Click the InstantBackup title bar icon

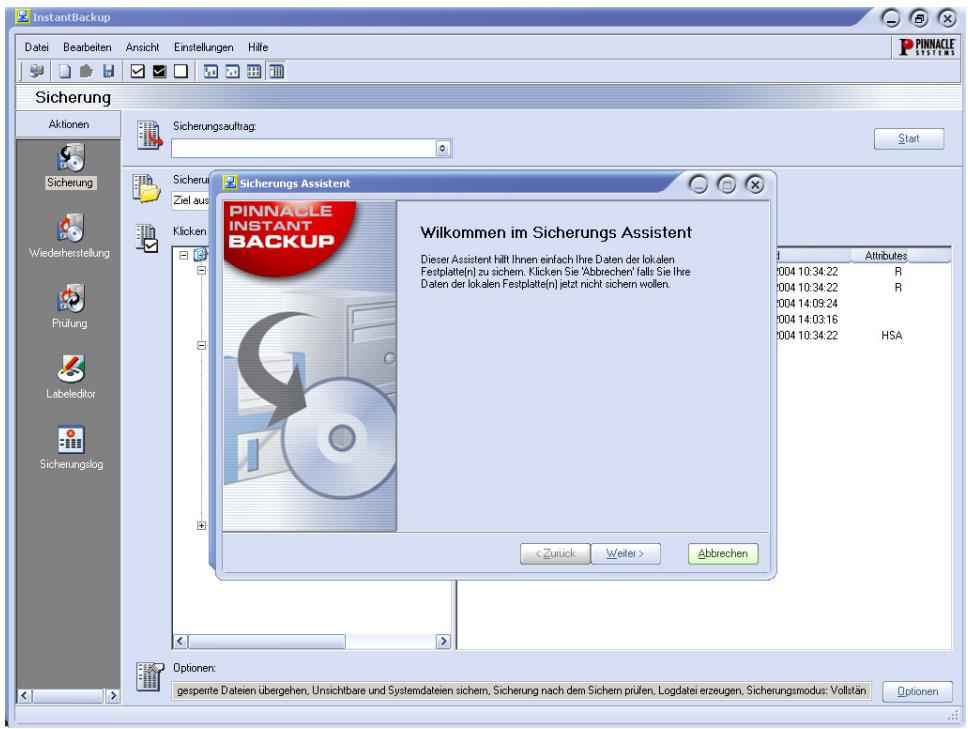(23, 17)
